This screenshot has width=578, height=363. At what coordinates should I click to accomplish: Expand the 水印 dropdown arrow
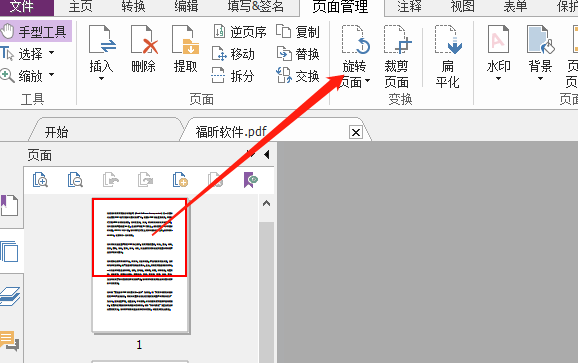click(498, 78)
